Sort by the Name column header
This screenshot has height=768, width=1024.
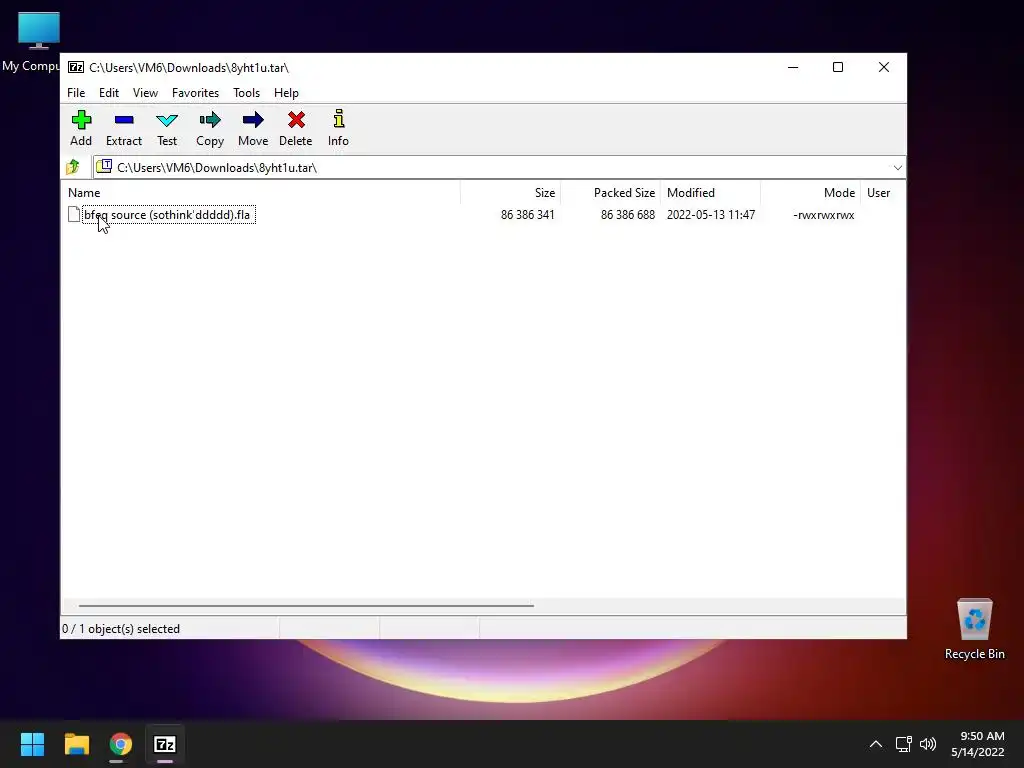261,193
